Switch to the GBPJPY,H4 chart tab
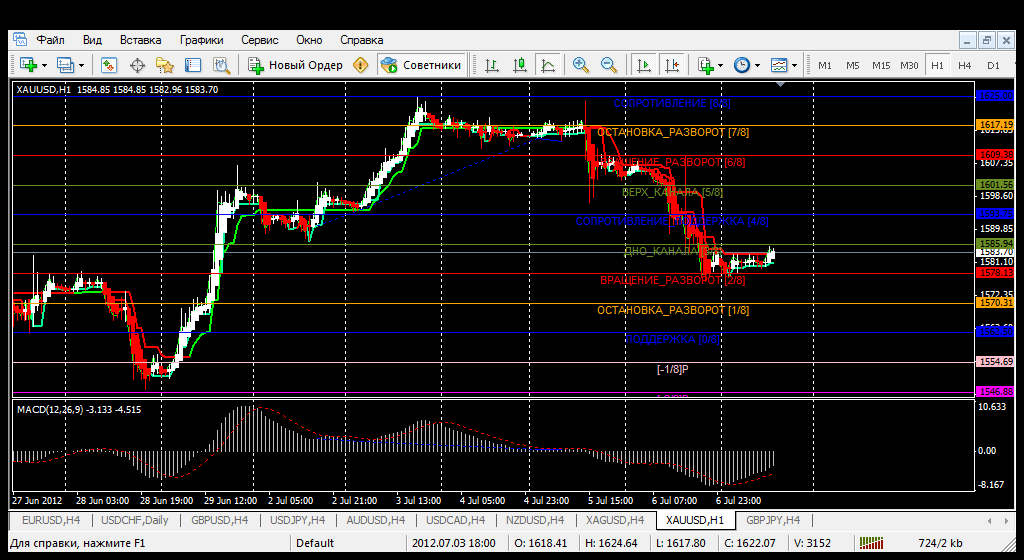Image resolution: width=1024 pixels, height=560 pixels. coord(773,520)
